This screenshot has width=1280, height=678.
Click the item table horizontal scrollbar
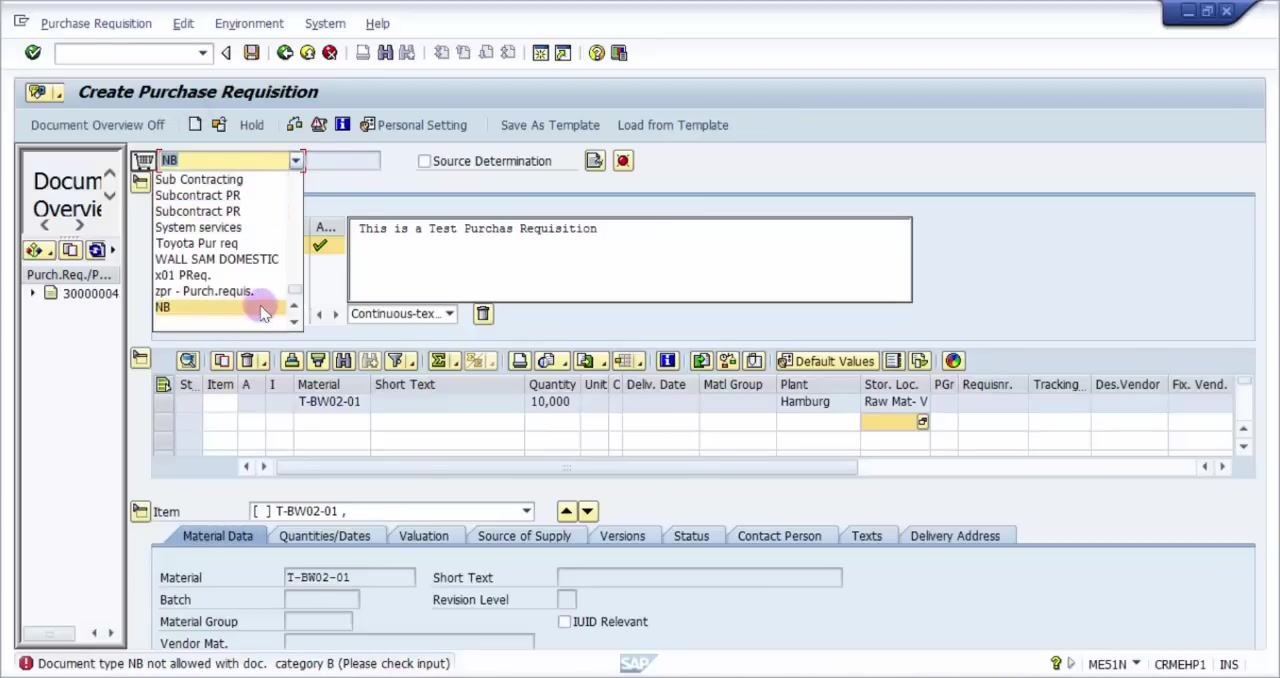click(567, 467)
